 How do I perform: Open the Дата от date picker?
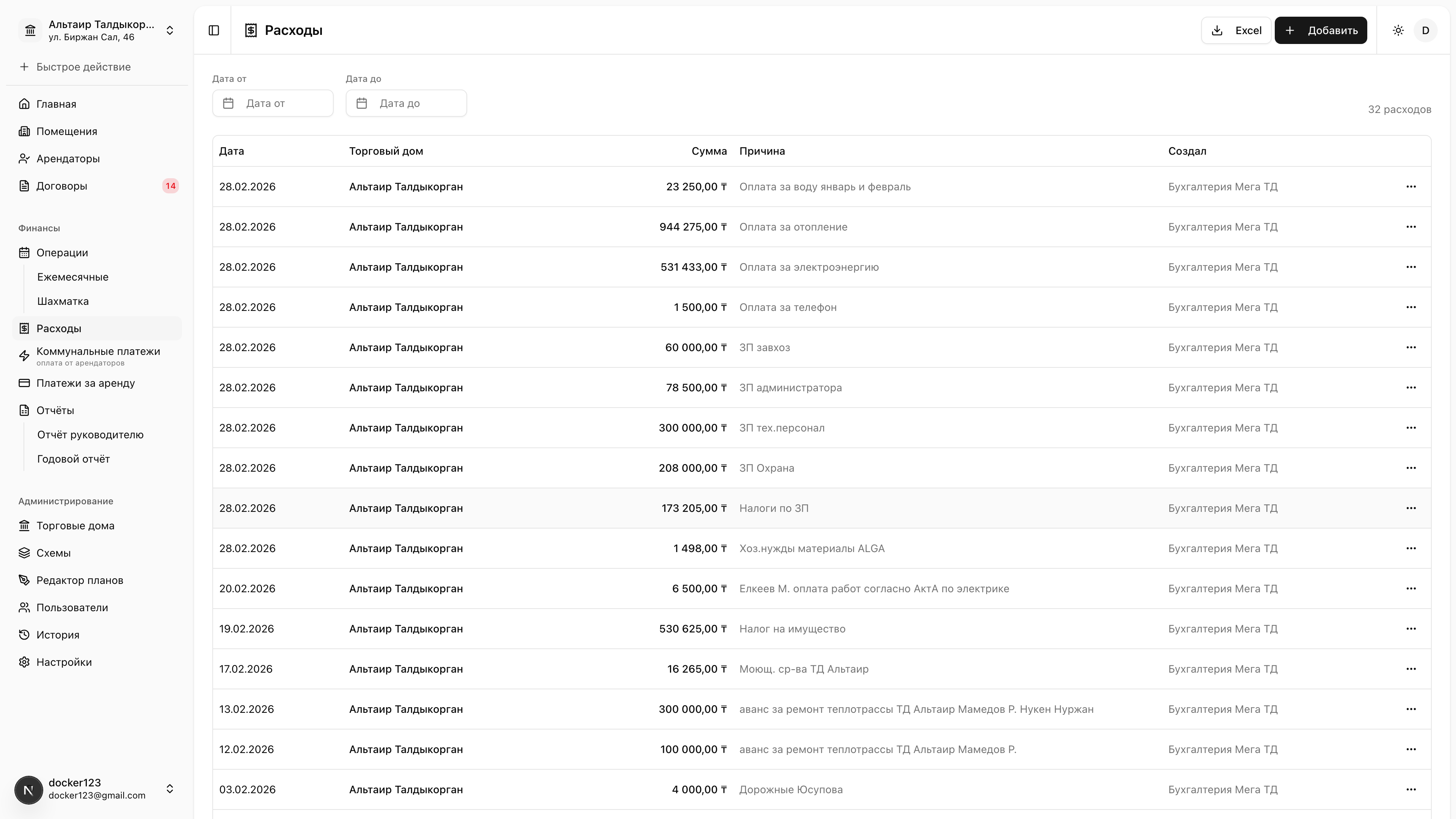pos(273,104)
